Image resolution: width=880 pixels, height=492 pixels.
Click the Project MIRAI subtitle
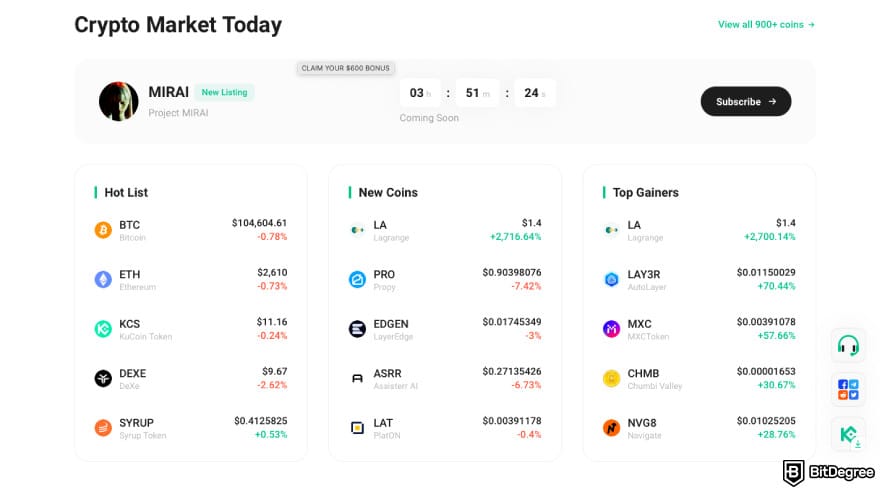tap(178, 113)
